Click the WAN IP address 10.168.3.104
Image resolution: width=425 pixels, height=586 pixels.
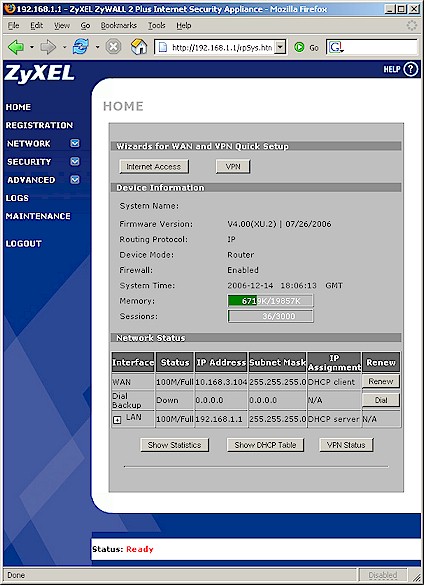tap(221, 382)
